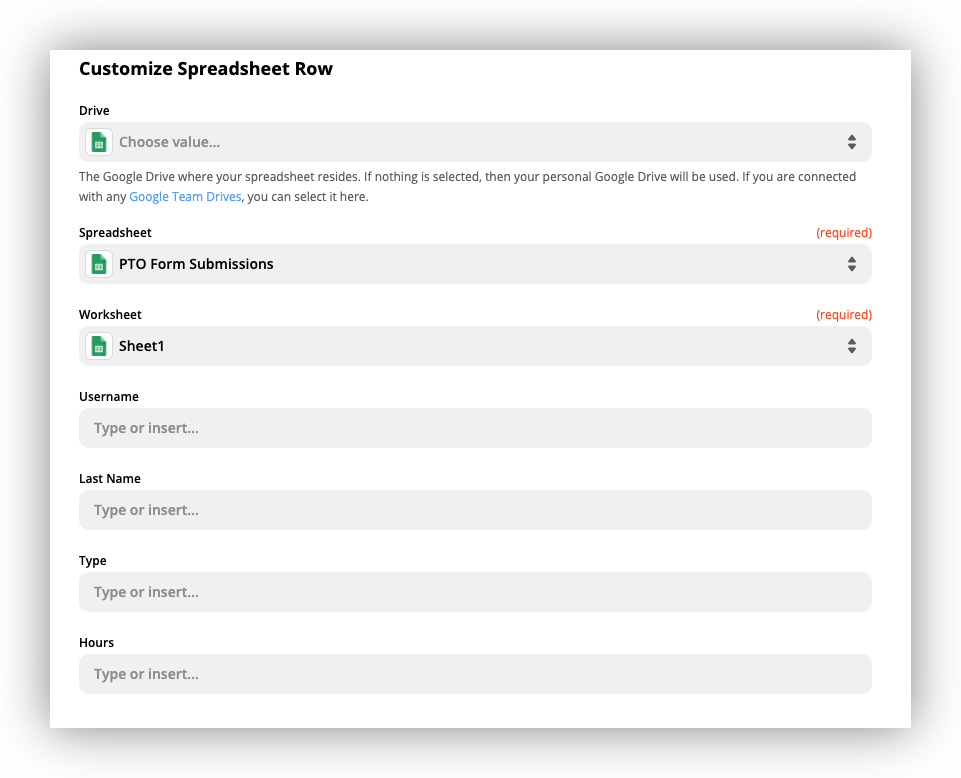Click the Username field label

point(109,397)
